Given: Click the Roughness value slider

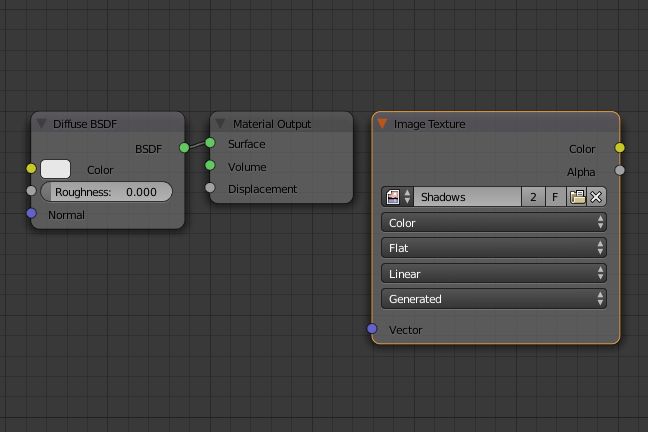Looking at the screenshot, I should pos(107,192).
